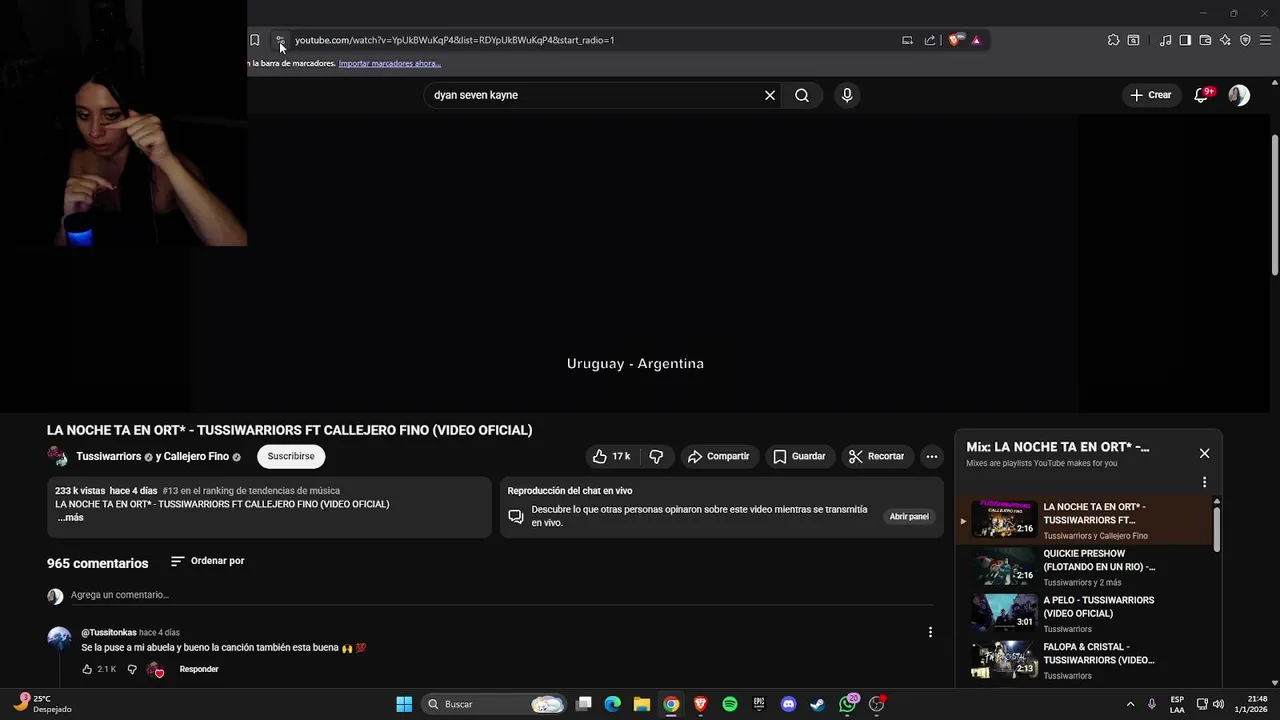Click Guardar save button
1280x720 pixels.
(x=799, y=456)
